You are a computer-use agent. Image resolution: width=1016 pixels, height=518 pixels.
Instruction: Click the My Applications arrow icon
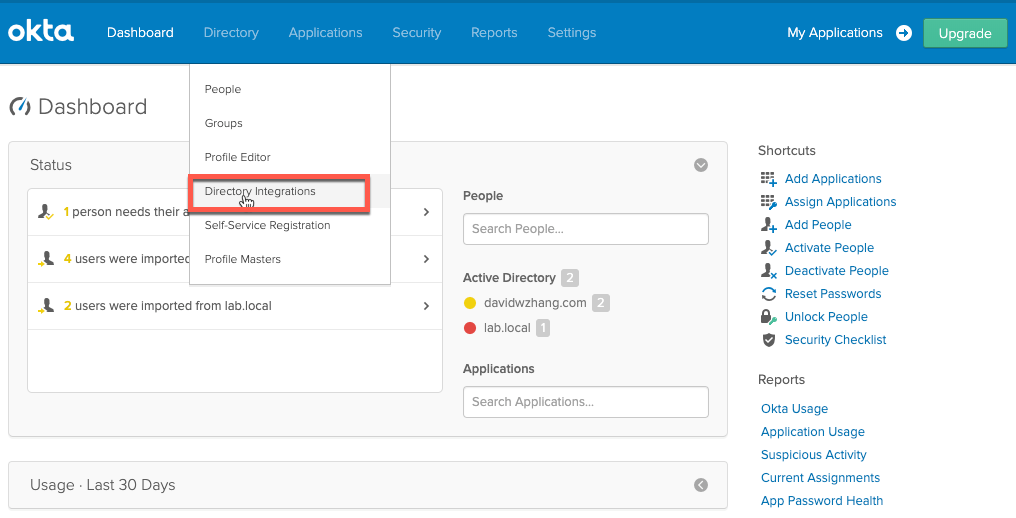903,33
